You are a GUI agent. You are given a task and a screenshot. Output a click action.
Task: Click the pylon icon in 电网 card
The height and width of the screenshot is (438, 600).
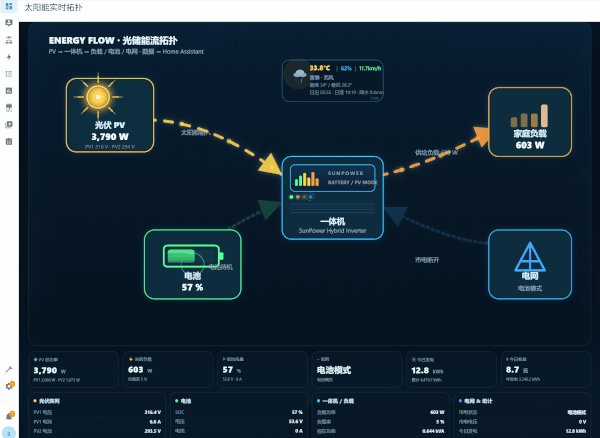530,256
